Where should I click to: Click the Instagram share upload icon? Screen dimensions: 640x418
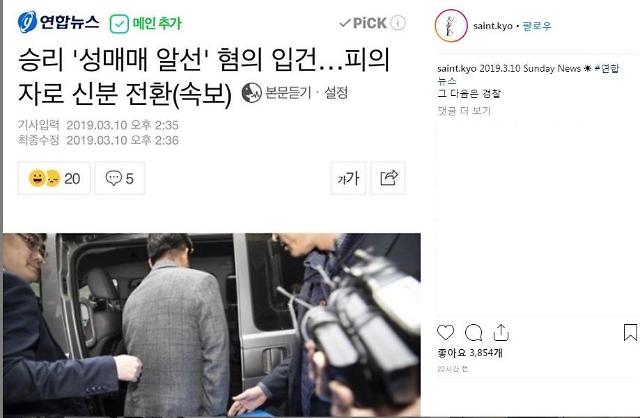(x=501, y=333)
